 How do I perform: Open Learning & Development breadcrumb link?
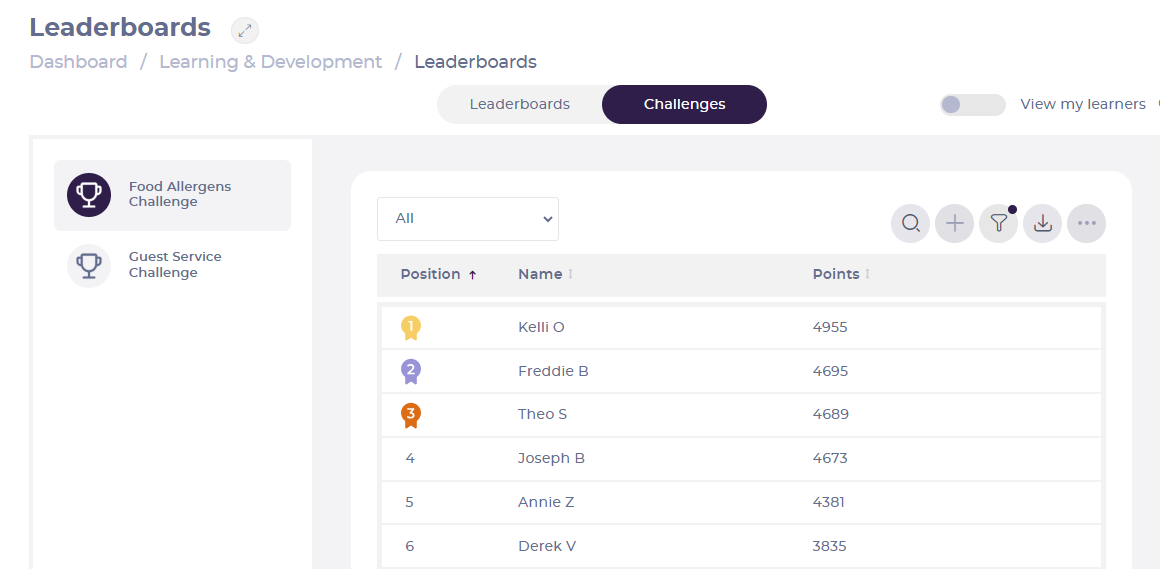coord(271,62)
